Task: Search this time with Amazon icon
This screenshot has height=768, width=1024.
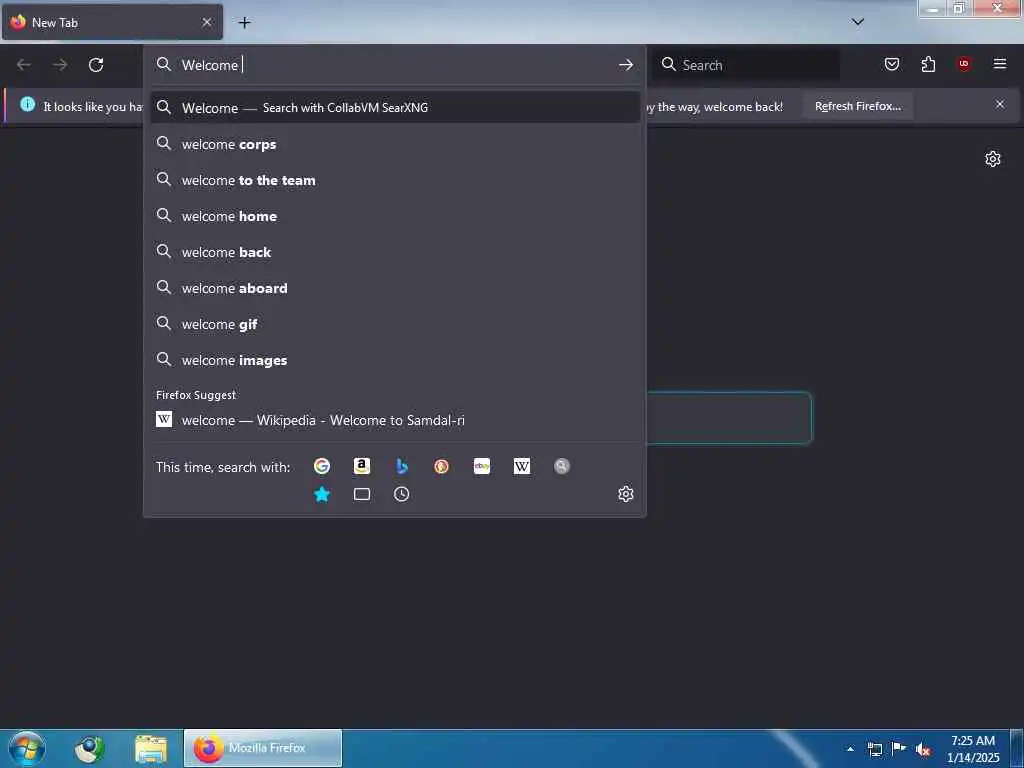Action: pyautogui.click(x=362, y=466)
